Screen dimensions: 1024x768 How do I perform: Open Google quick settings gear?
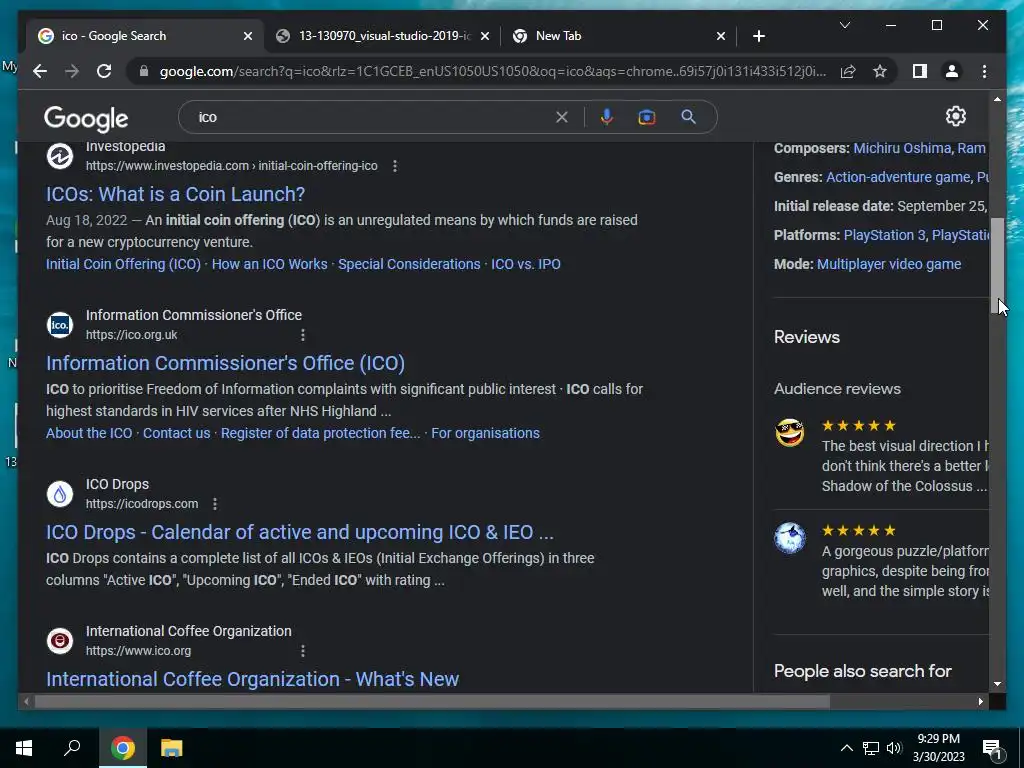[955, 116]
